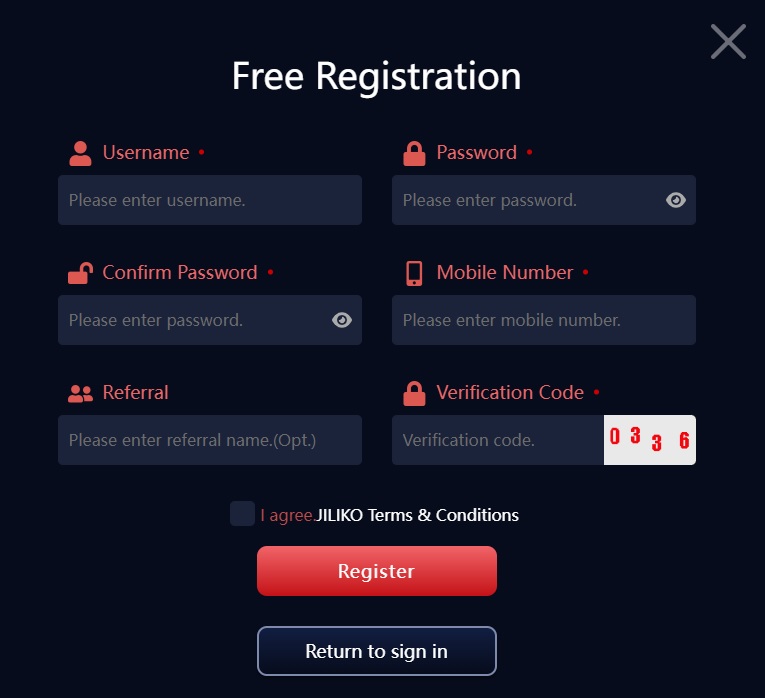Screen dimensions: 765x698
Task: Click the Password padlock icon
Action: [414, 154]
